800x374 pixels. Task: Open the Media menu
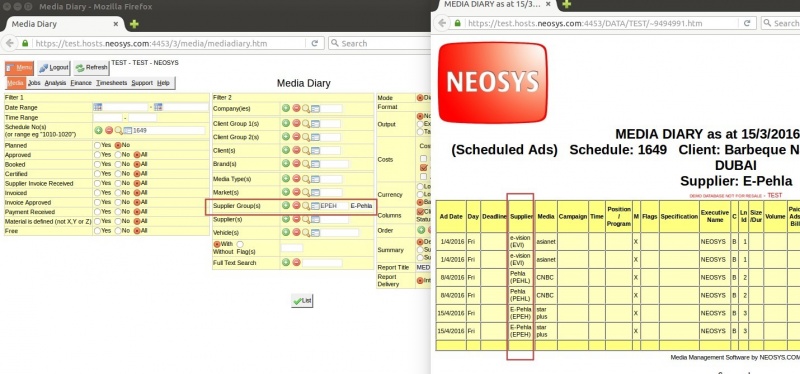pyautogui.click(x=15, y=83)
